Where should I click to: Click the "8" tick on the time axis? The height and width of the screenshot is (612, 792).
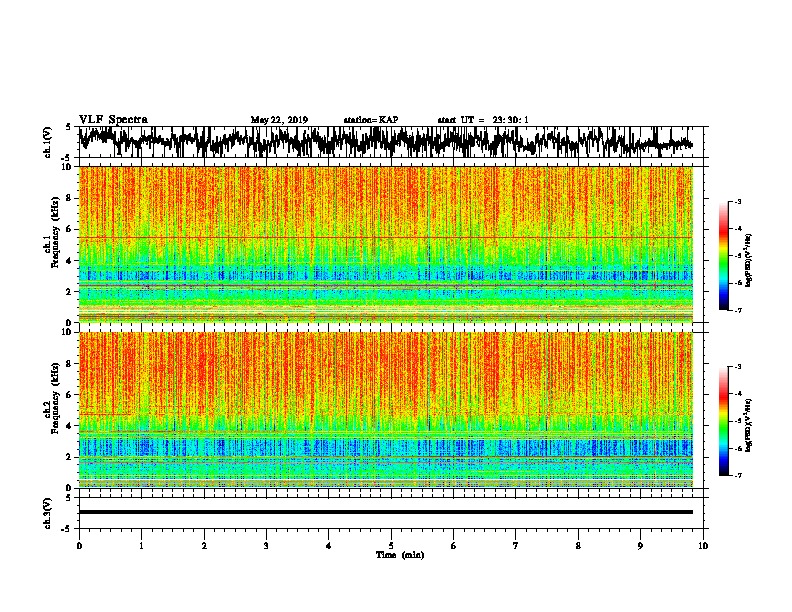click(x=578, y=546)
